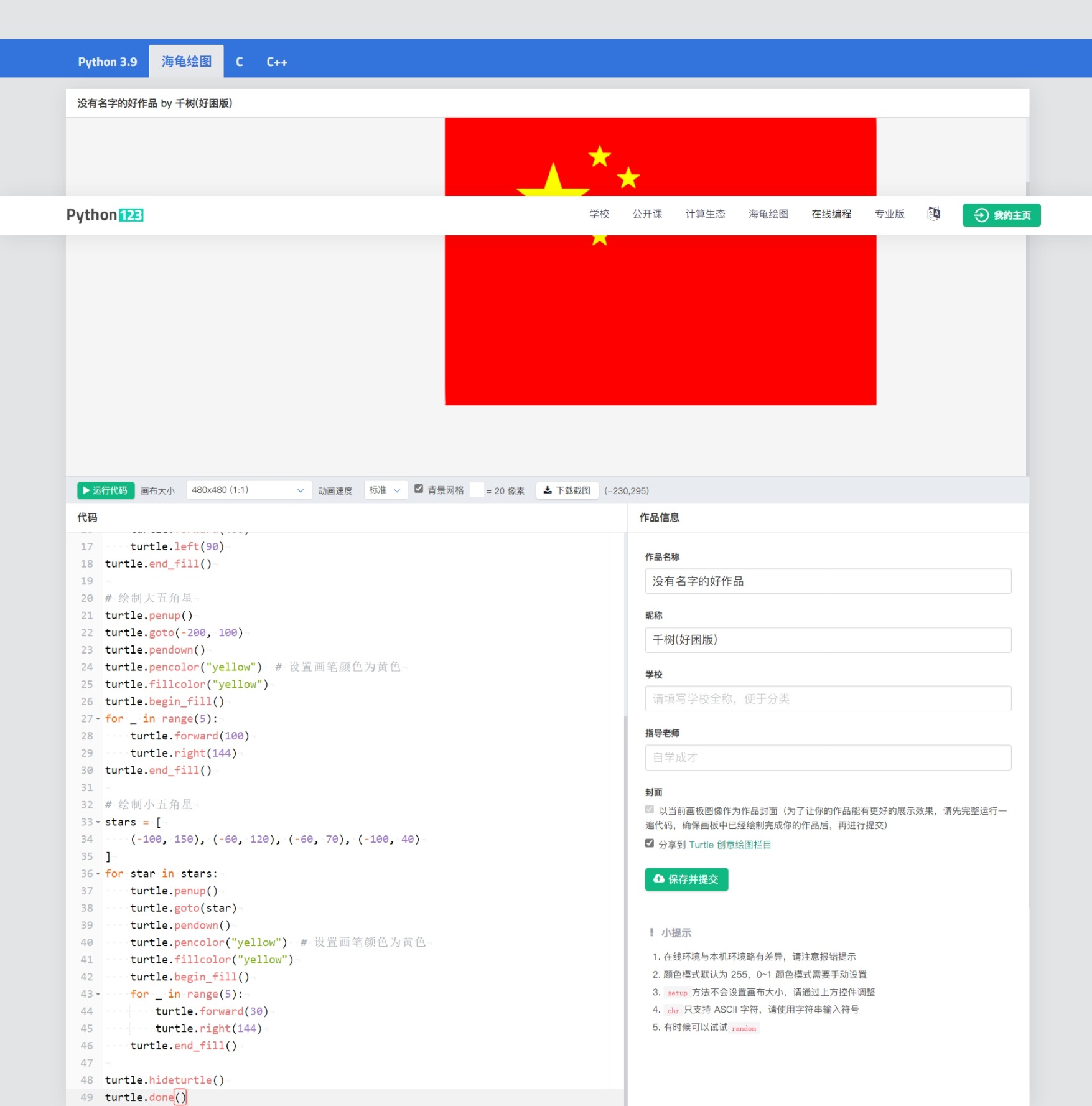Click the 保存并提交 button

tap(686, 879)
